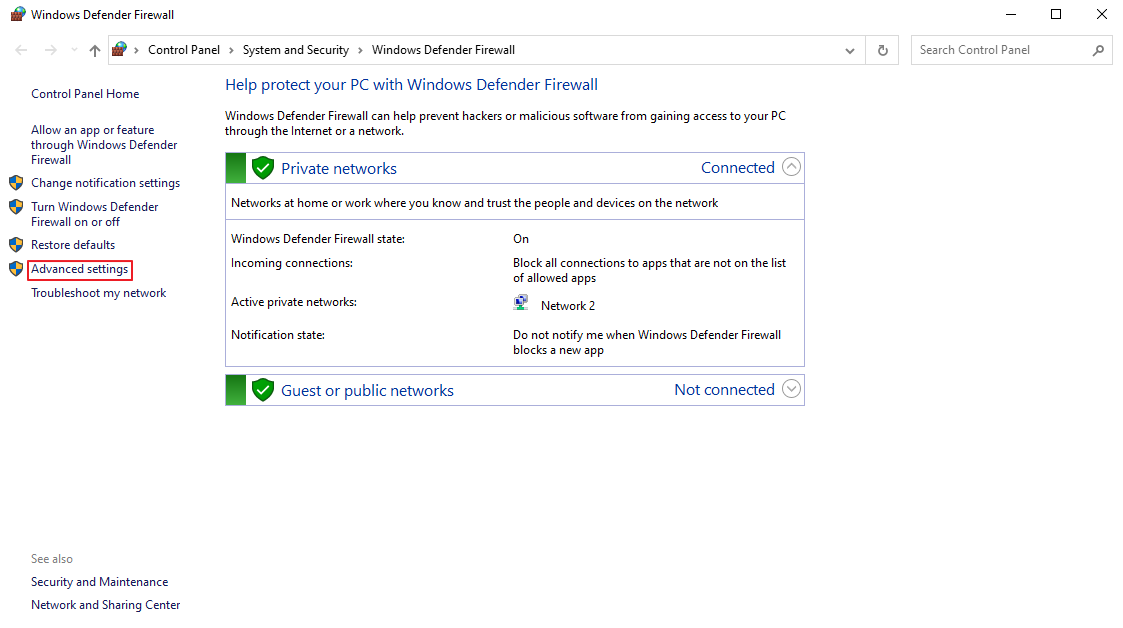
Task: Select Control Panel breadcrumb
Action: pos(184,50)
